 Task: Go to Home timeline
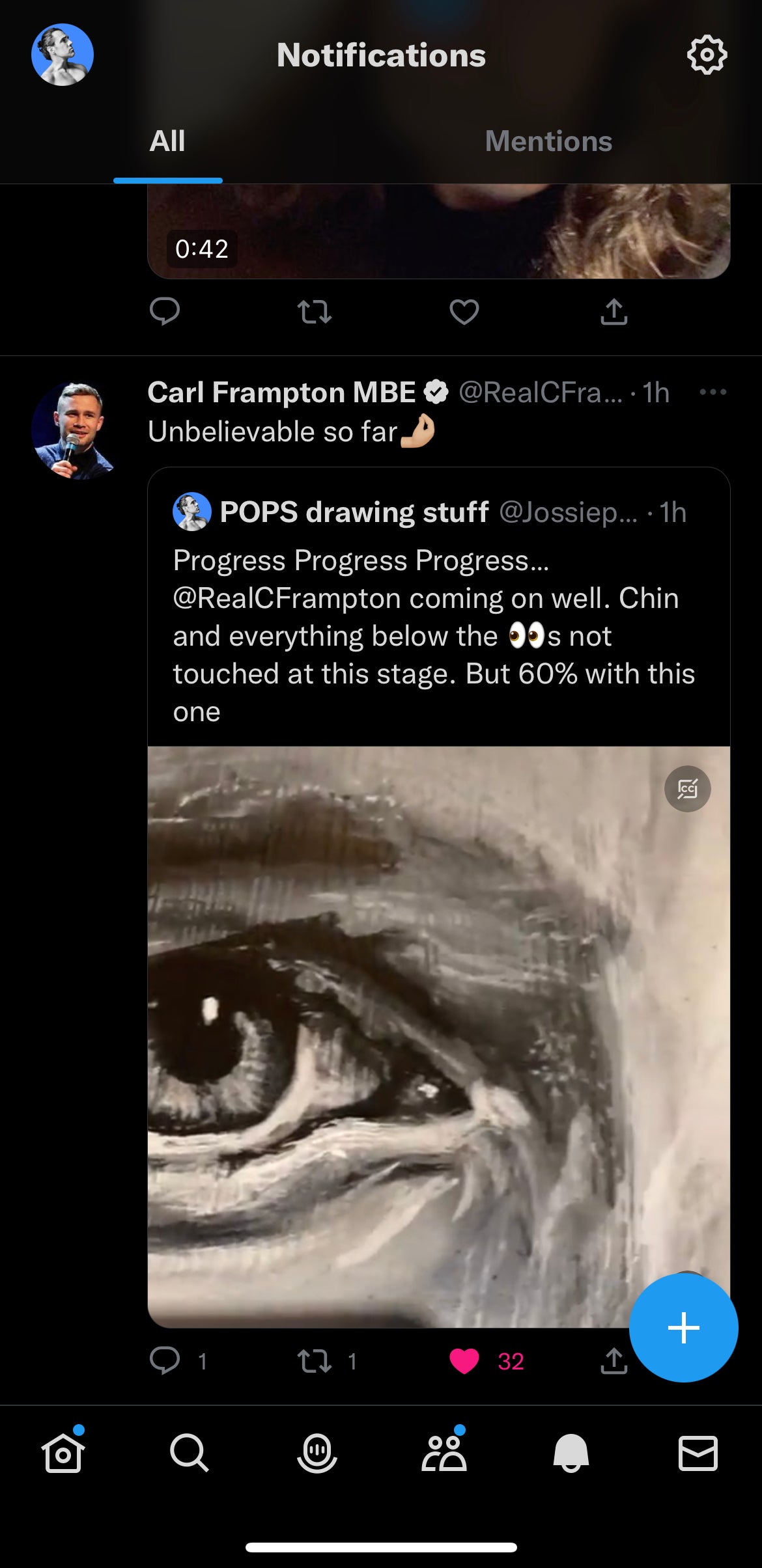click(63, 1453)
